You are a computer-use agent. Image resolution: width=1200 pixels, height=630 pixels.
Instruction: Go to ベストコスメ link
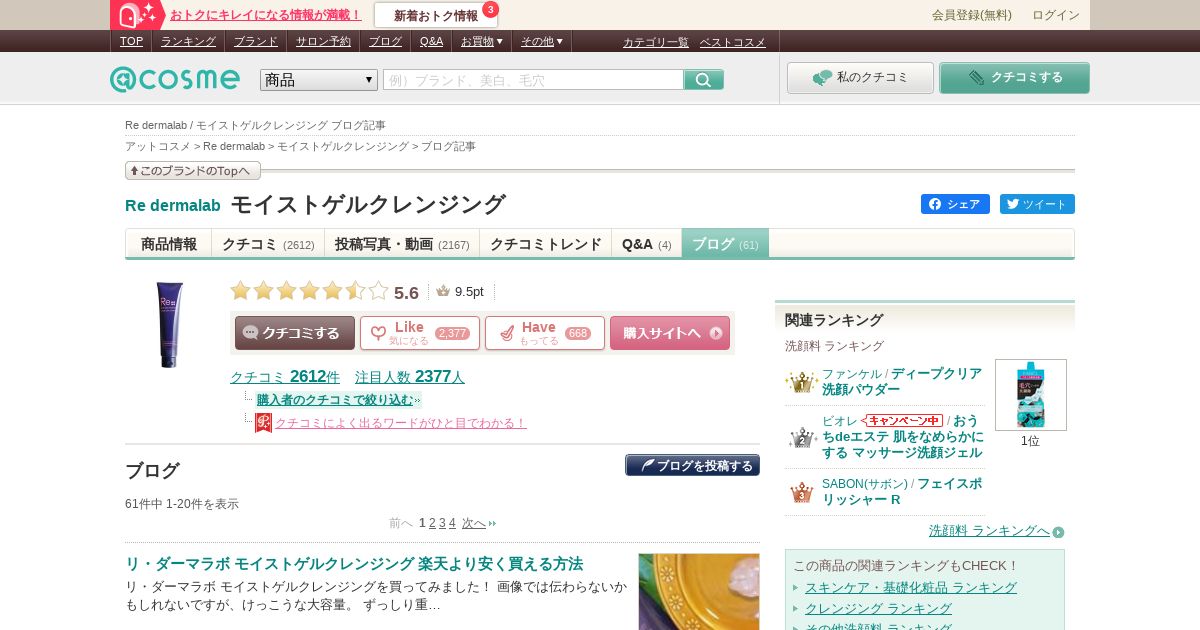tap(732, 42)
